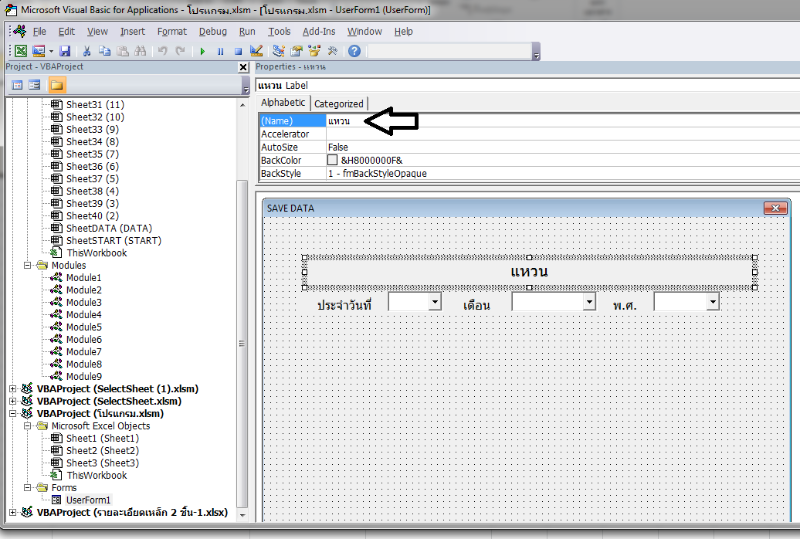Open the Debug menu
The width and height of the screenshot is (800, 539).
coord(212,31)
